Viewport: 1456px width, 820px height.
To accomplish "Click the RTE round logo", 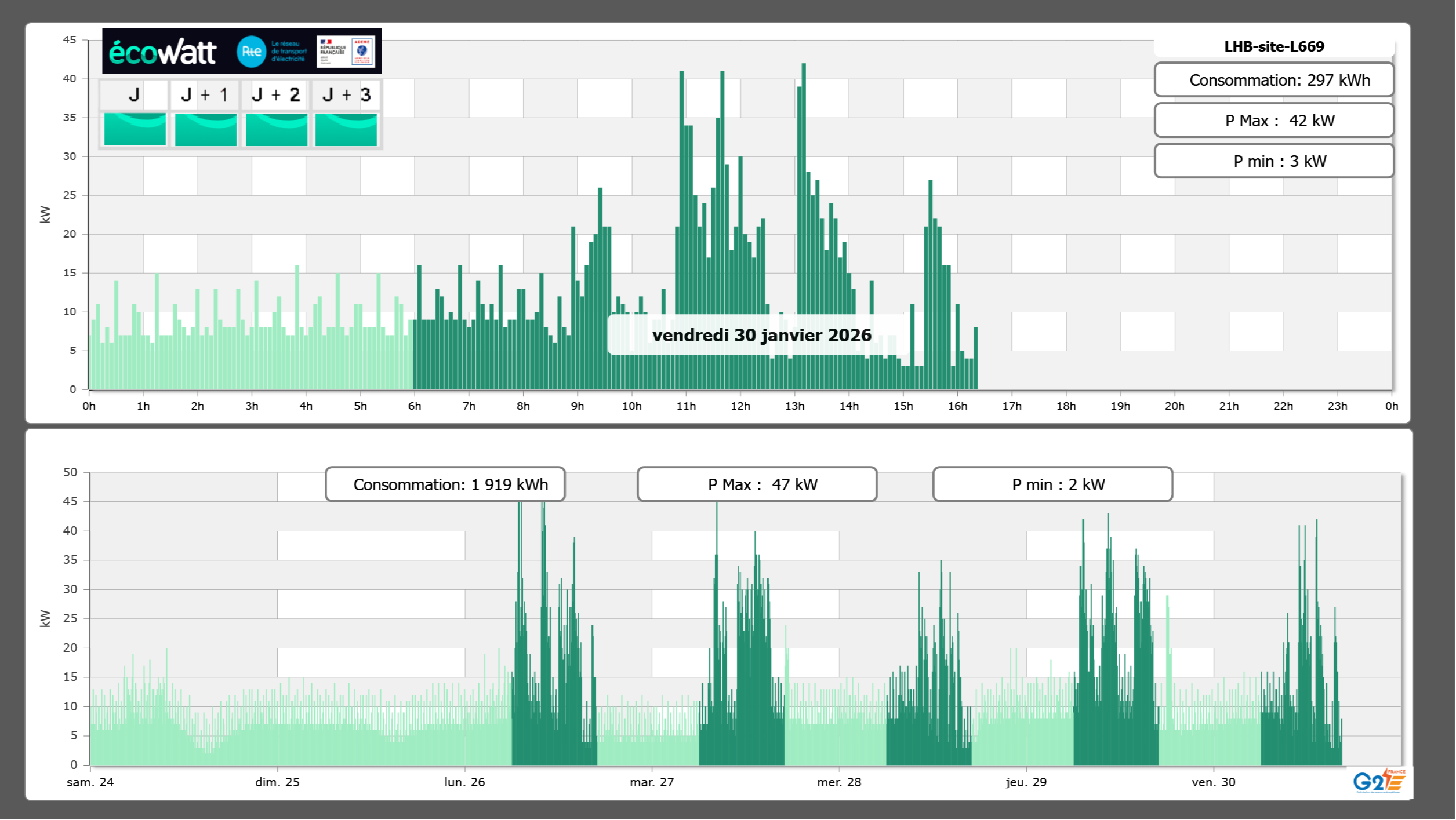I will pyautogui.click(x=251, y=52).
